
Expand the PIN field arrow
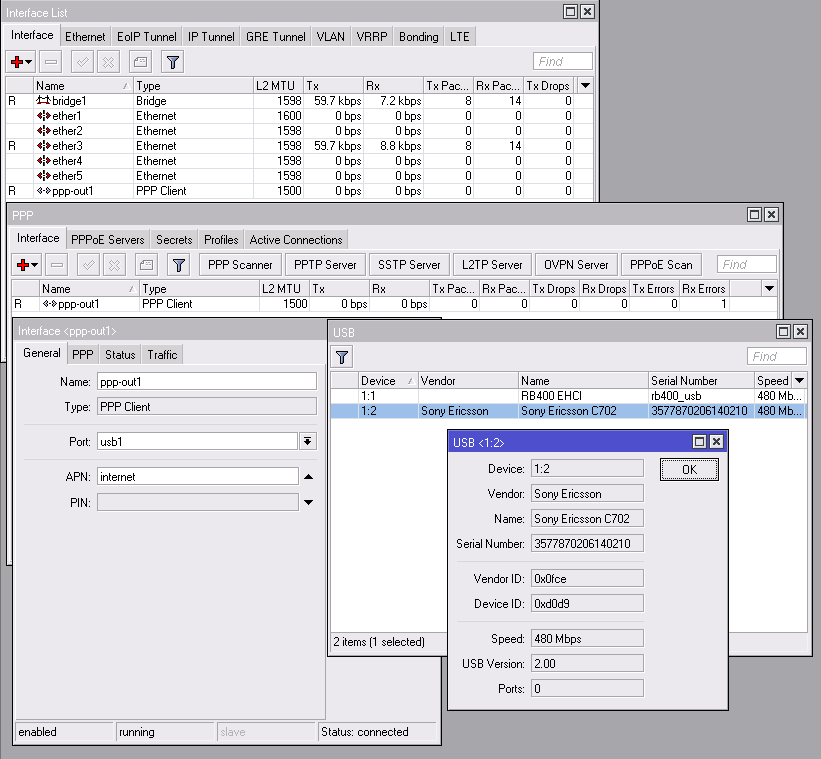point(308,502)
